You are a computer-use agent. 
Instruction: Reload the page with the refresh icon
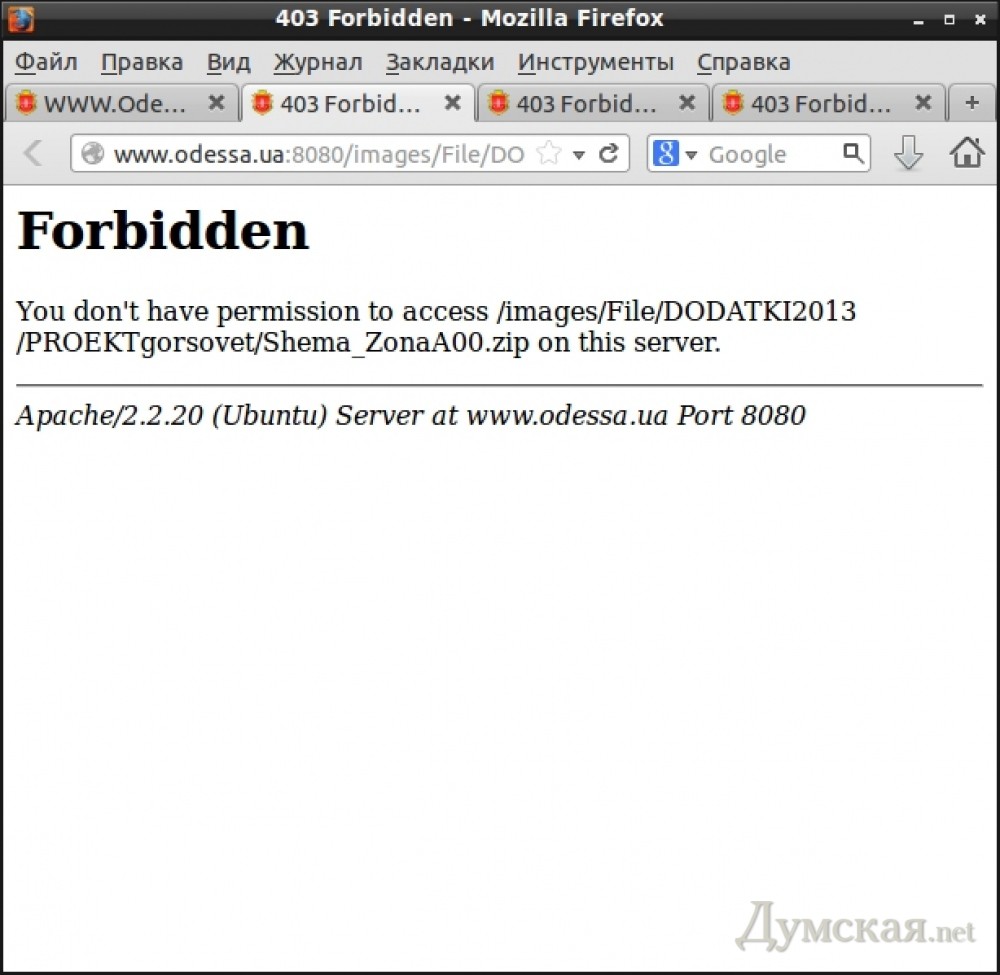[607, 154]
